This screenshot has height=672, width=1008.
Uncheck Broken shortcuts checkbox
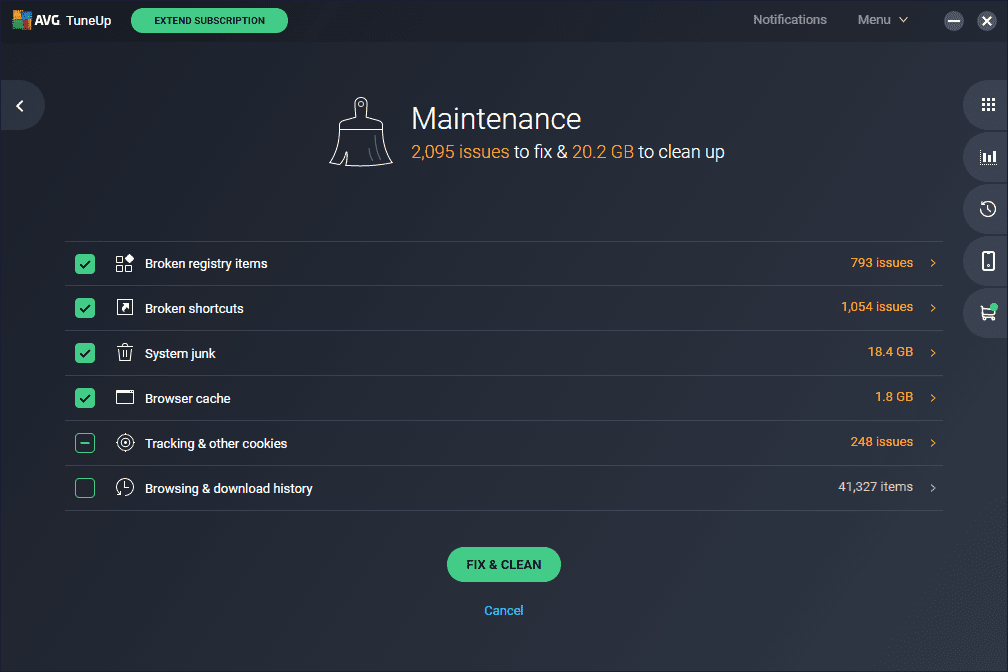coord(85,308)
